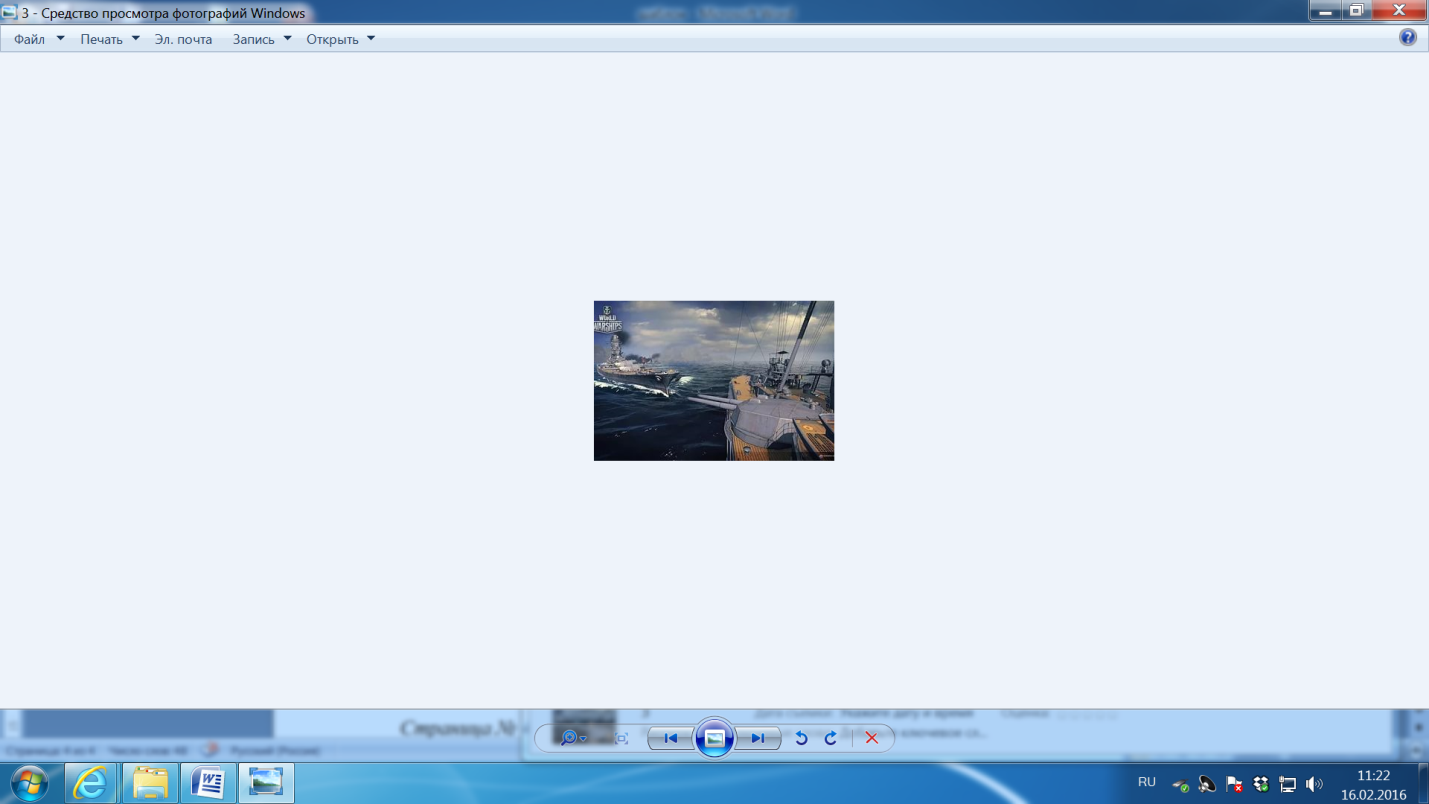The image size is (1429, 804).
Task: Expand the Файл dropdown arrow
Action: pyautogui.click(x=60, y=39)
